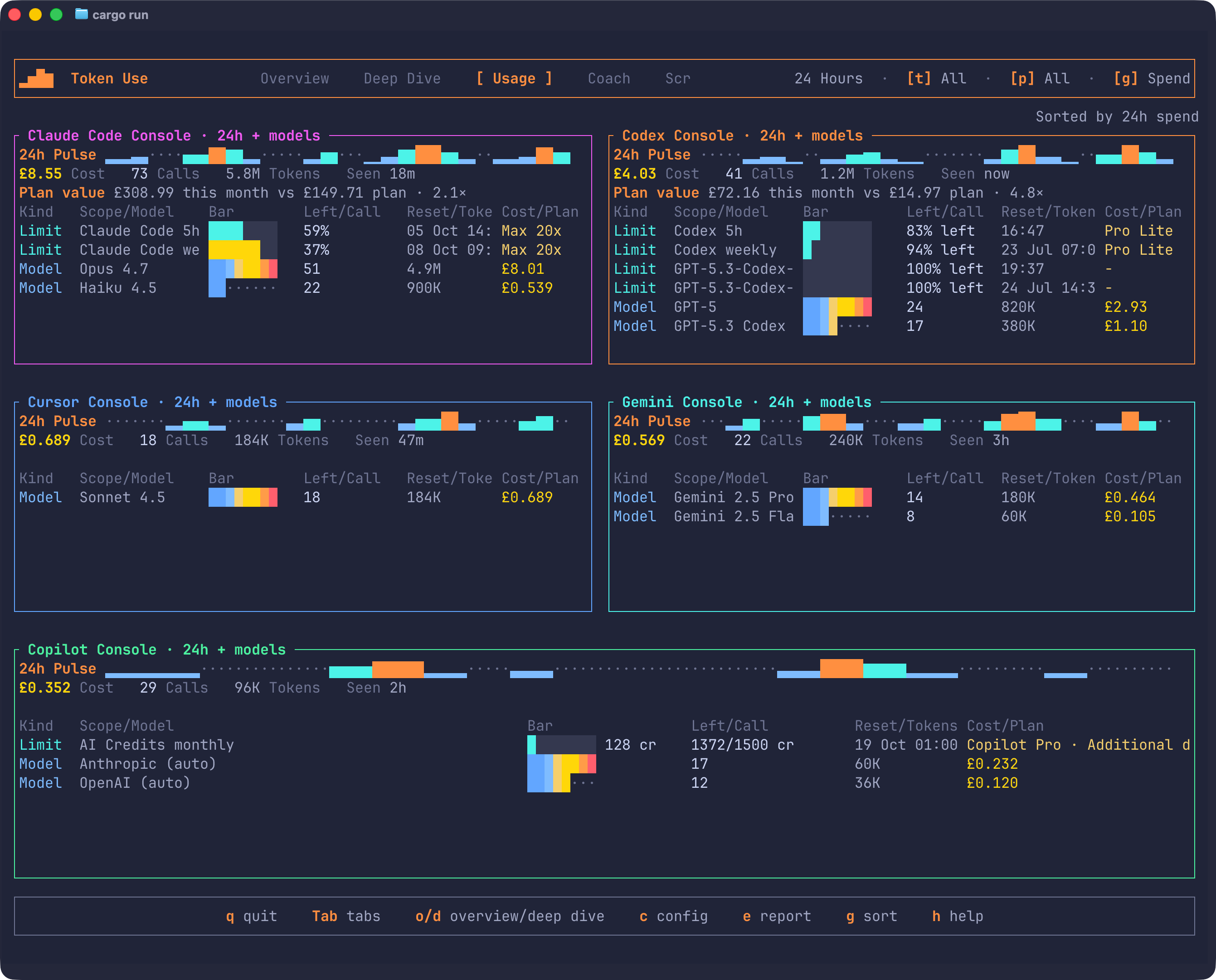Screen dimensions: 1216x980
Task: Click the 83% left Codex 5h value
Action: (x=940, y=231)
